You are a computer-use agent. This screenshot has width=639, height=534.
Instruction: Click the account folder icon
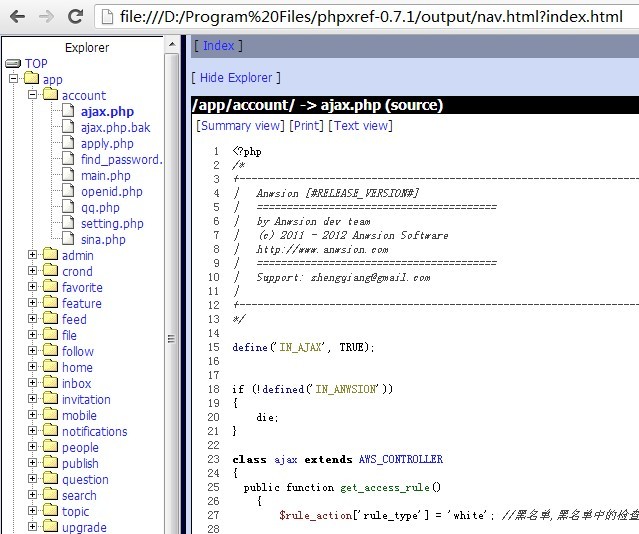tap(49, 96)
